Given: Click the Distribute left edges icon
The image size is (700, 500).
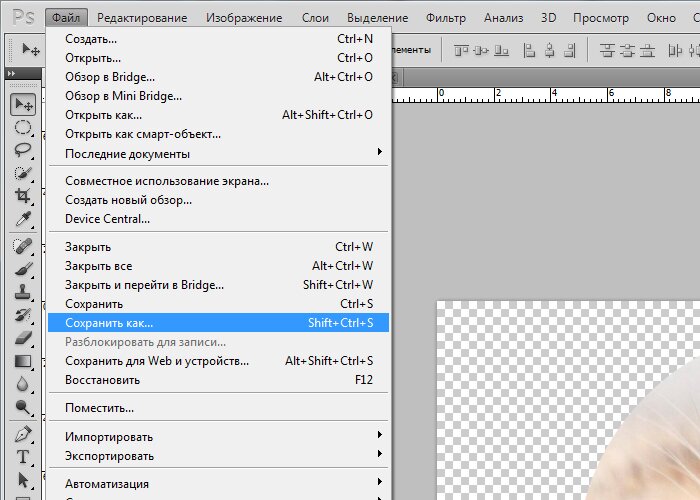Looking at the screenshot, I should 675,51.
